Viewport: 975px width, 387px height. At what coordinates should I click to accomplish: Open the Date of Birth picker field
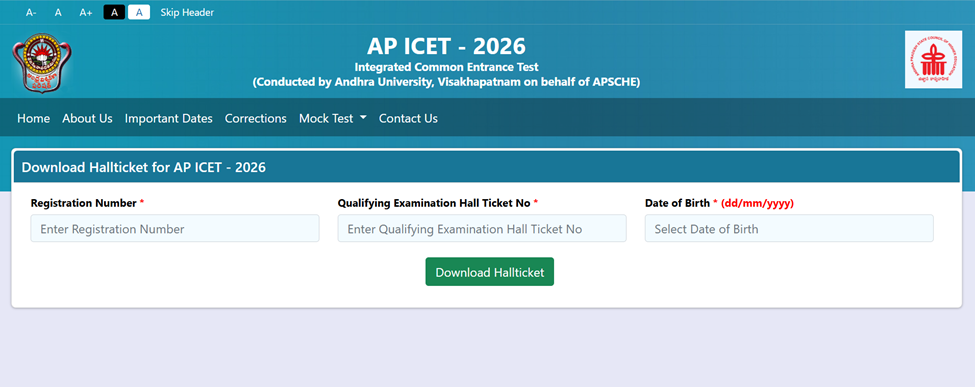(789, 228)
